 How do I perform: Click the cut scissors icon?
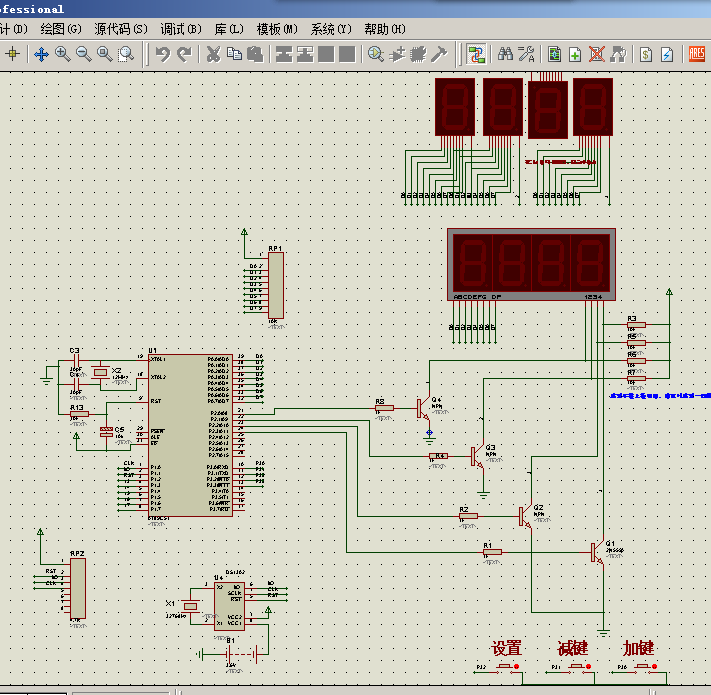[x=213, y=54]
